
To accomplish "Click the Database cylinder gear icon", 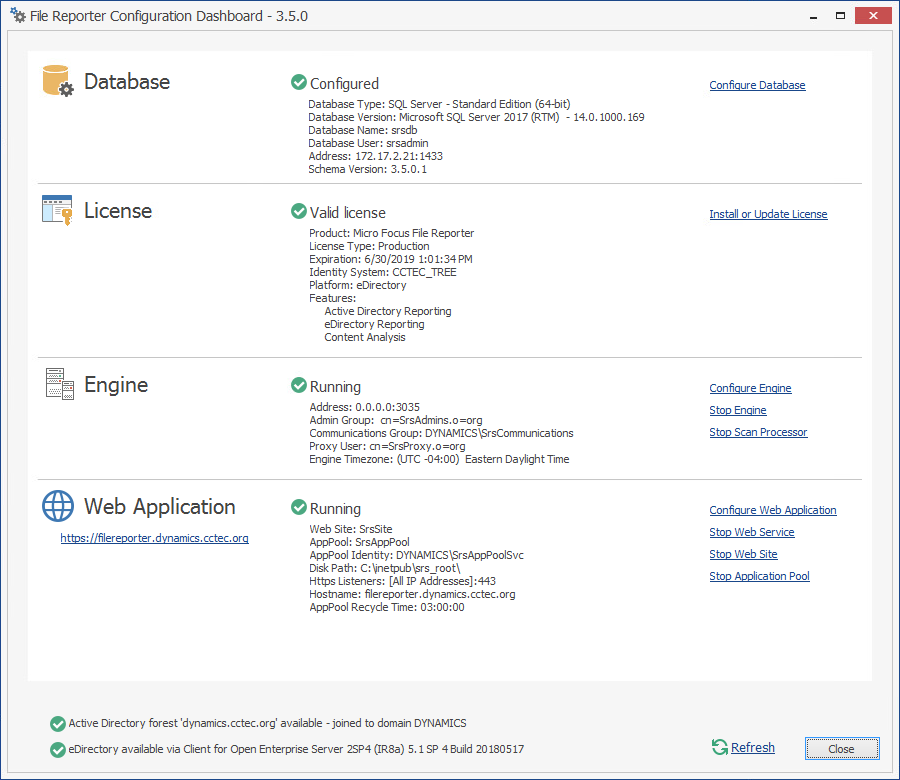I will coord(58,81).
